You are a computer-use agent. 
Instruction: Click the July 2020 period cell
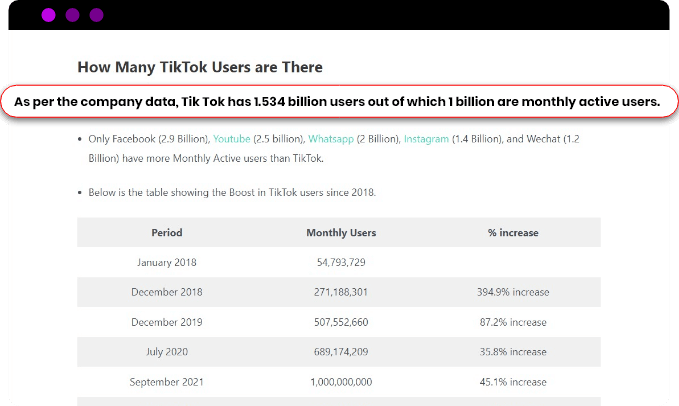[x=167, y=352]
